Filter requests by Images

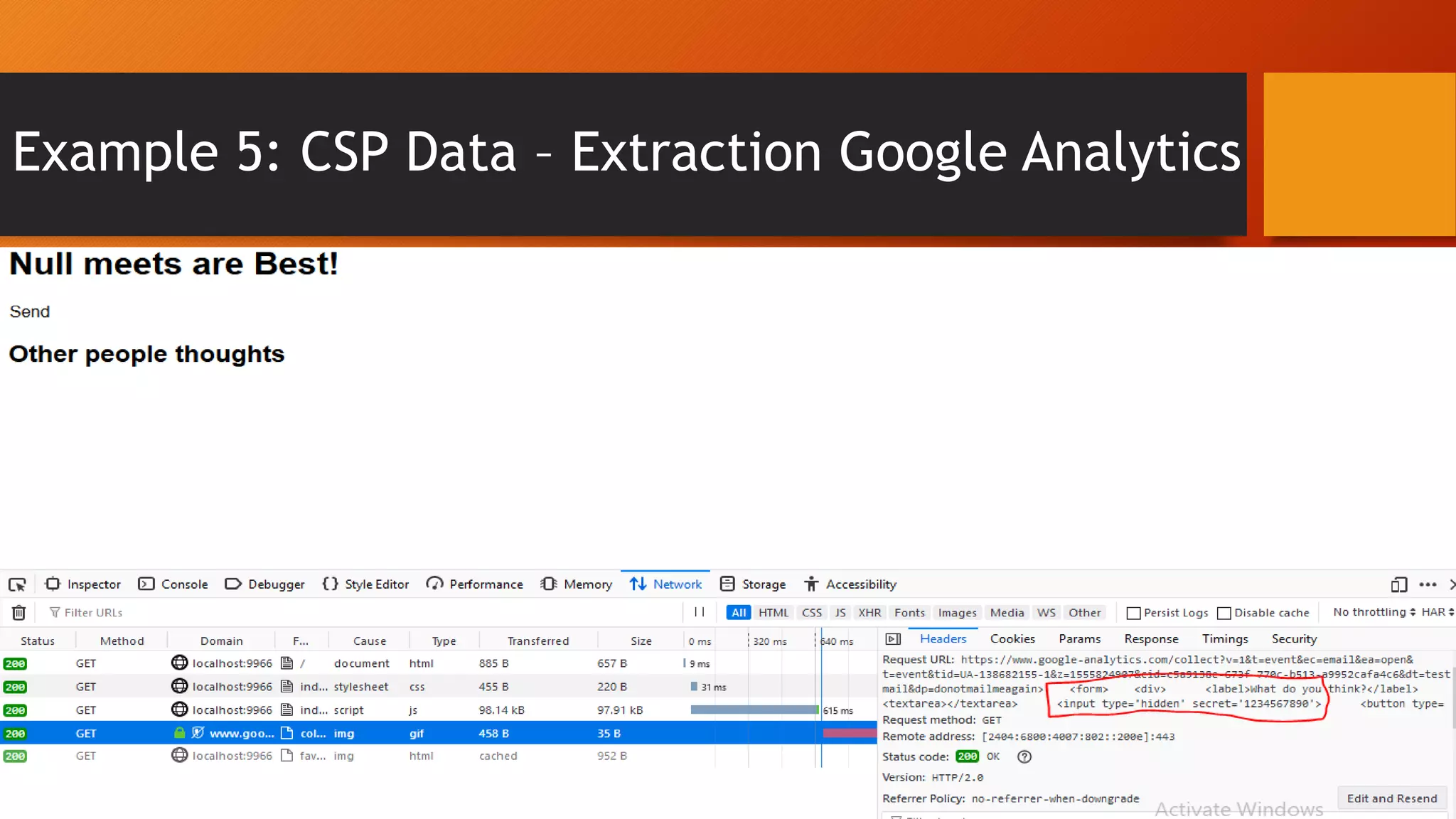click(957, 612)
